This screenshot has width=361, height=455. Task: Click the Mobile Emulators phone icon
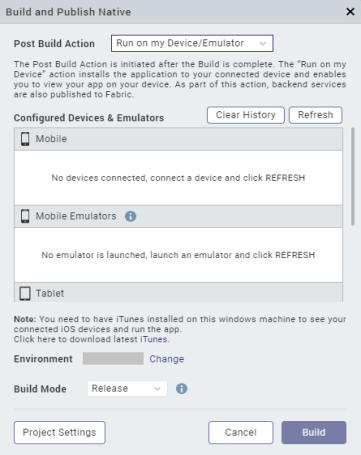click(x=25, y=216)
